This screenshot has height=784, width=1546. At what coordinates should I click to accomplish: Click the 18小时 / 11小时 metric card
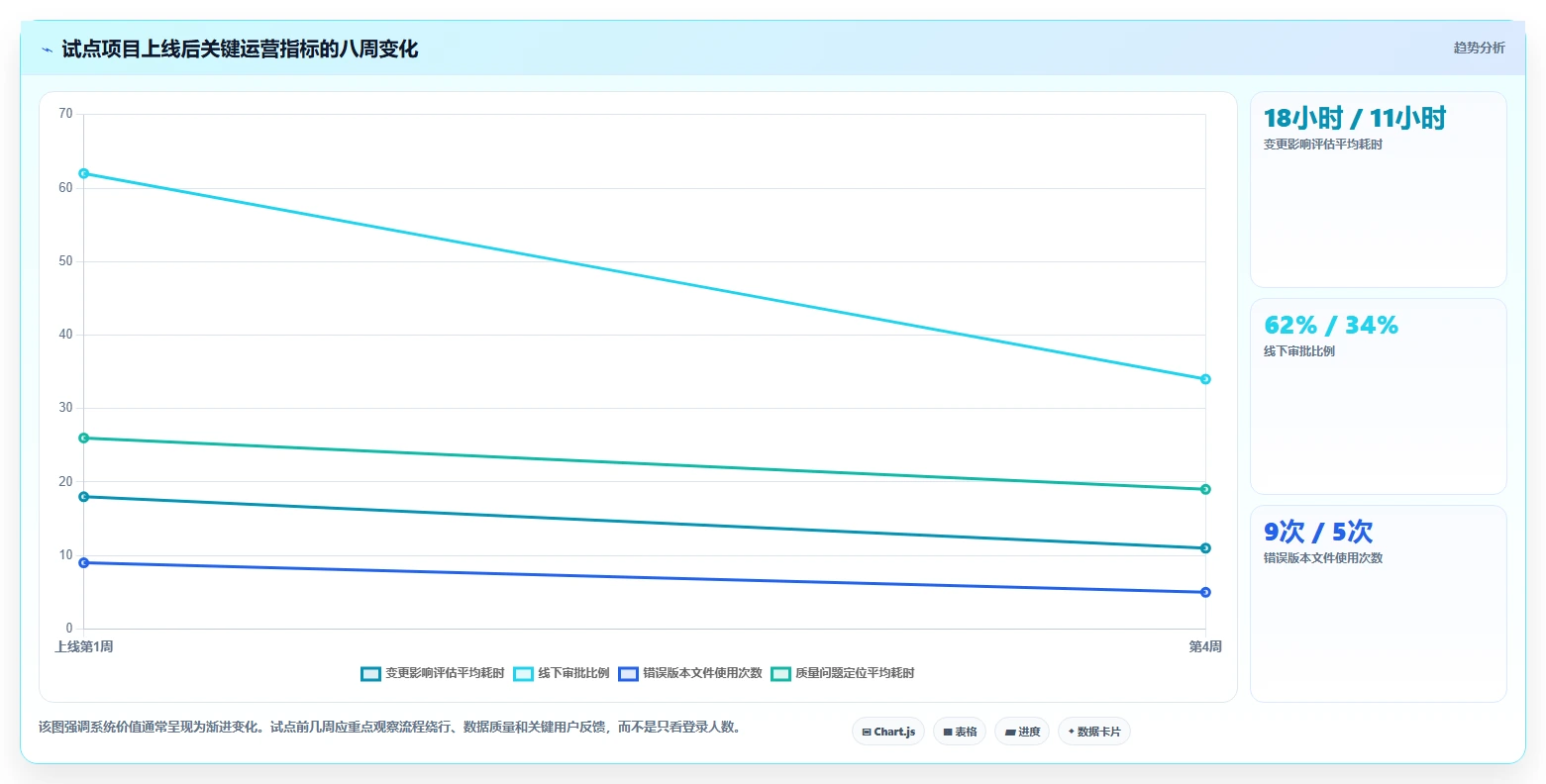tap(1379, 190)
